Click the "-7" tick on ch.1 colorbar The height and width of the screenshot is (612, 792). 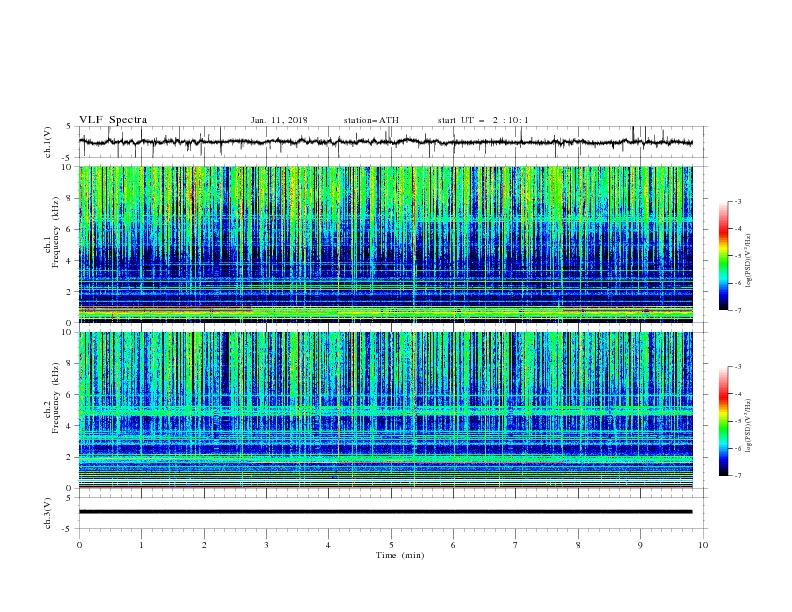pos(737,310)
